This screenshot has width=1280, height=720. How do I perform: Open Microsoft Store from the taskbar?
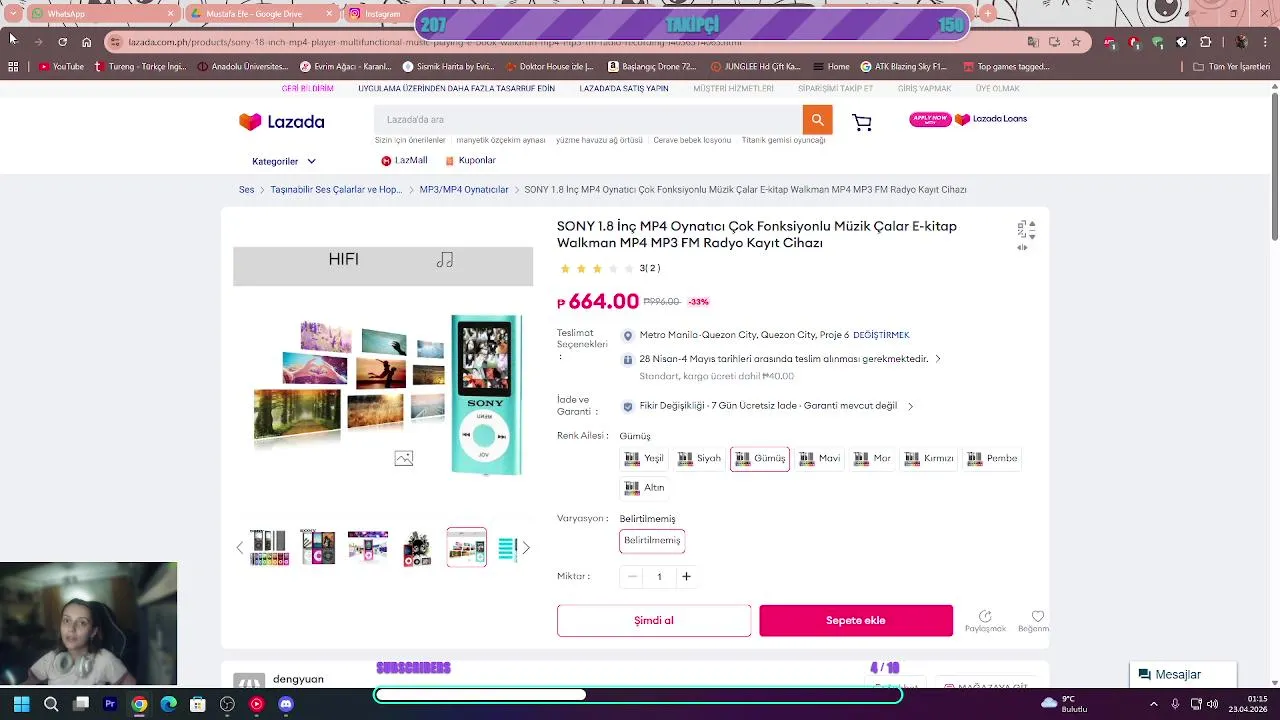[x=198, y=704]
